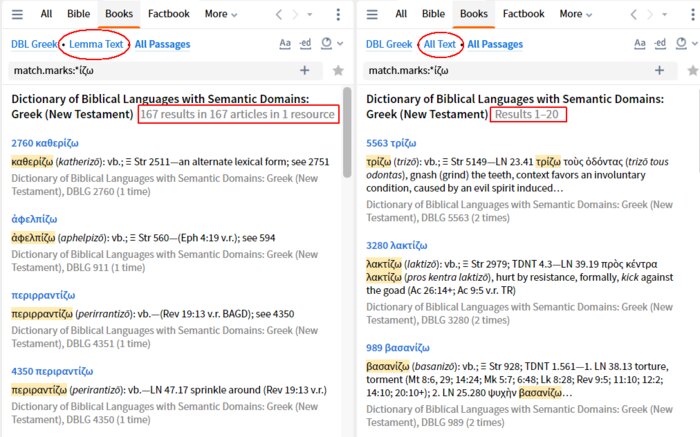Go back in right panel search history

634,15
